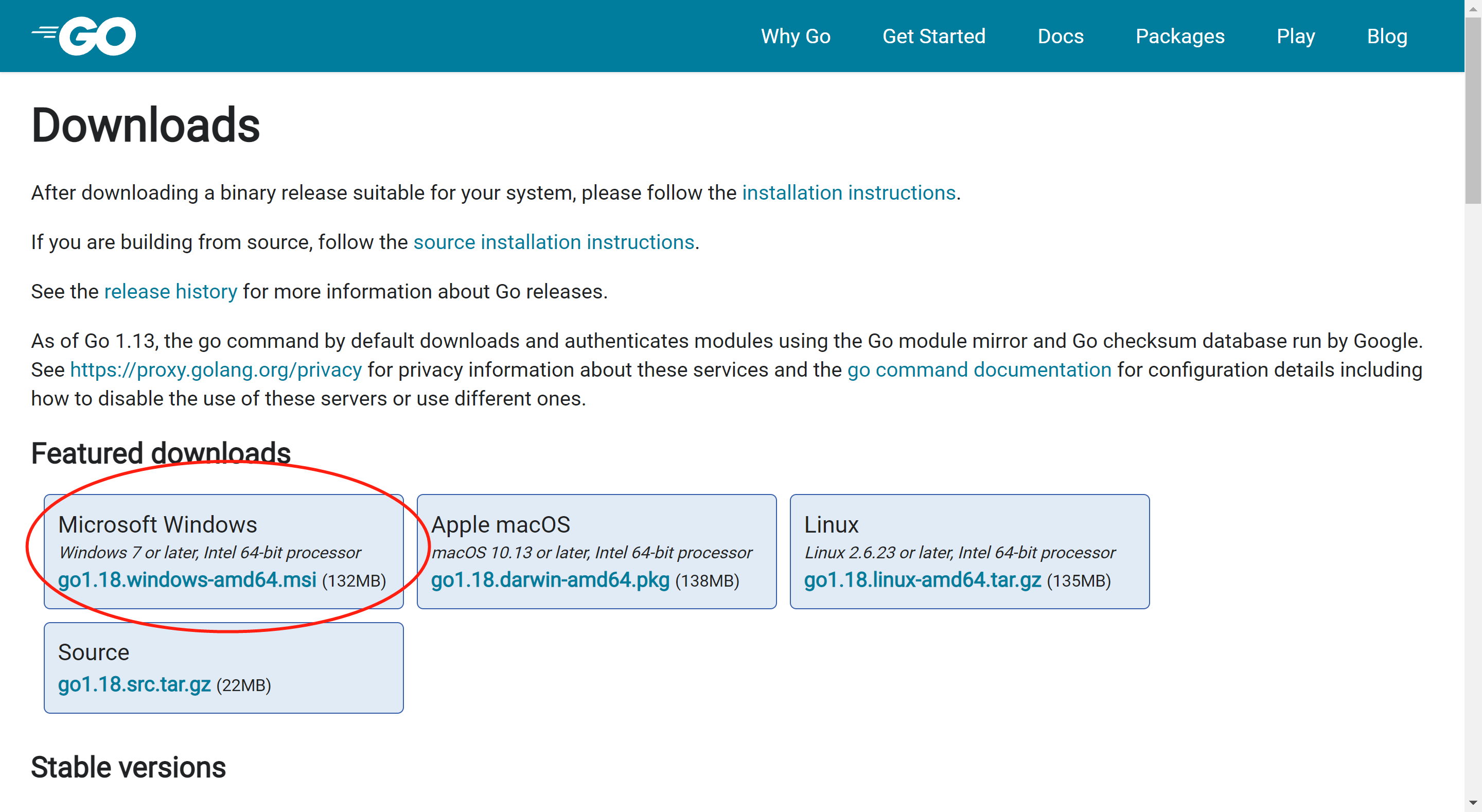
Task: Follow the installation instructions link
Action: pyautogui.click(x=849, y=193)
